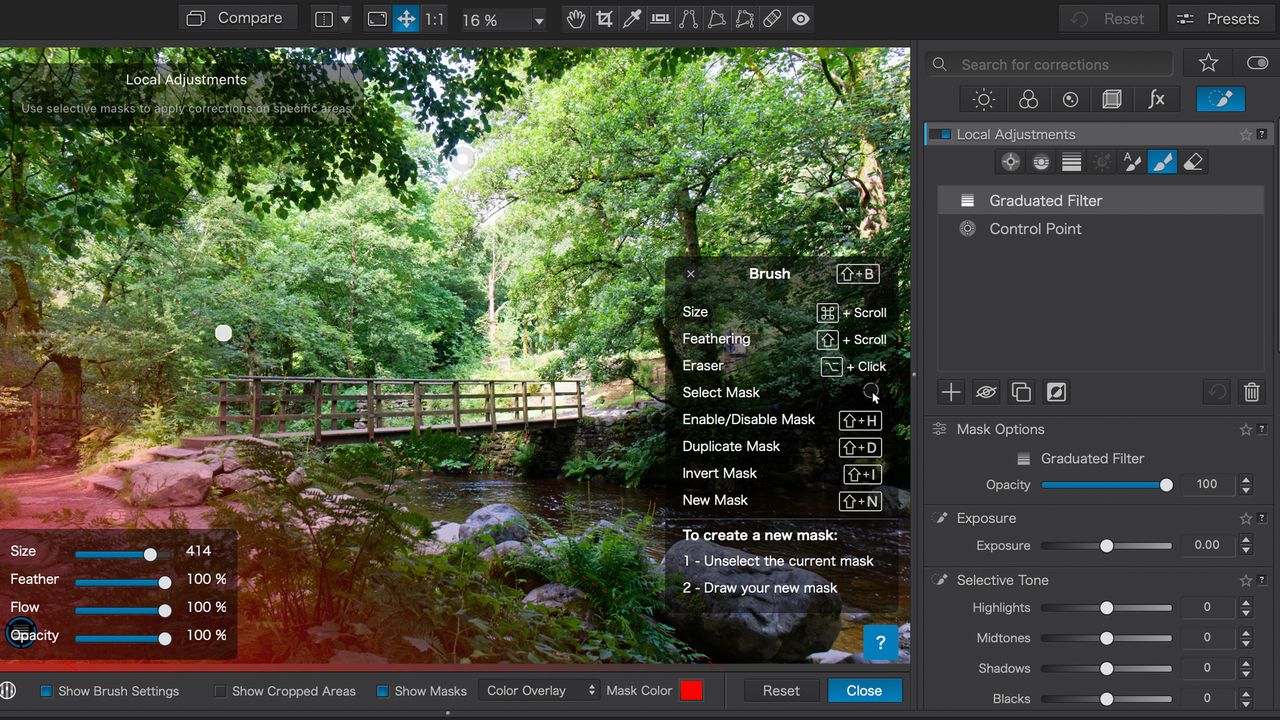Screen dimensions: 1280x720
Task: Uncheck Show Masks
Action: [x=382, y=691]
